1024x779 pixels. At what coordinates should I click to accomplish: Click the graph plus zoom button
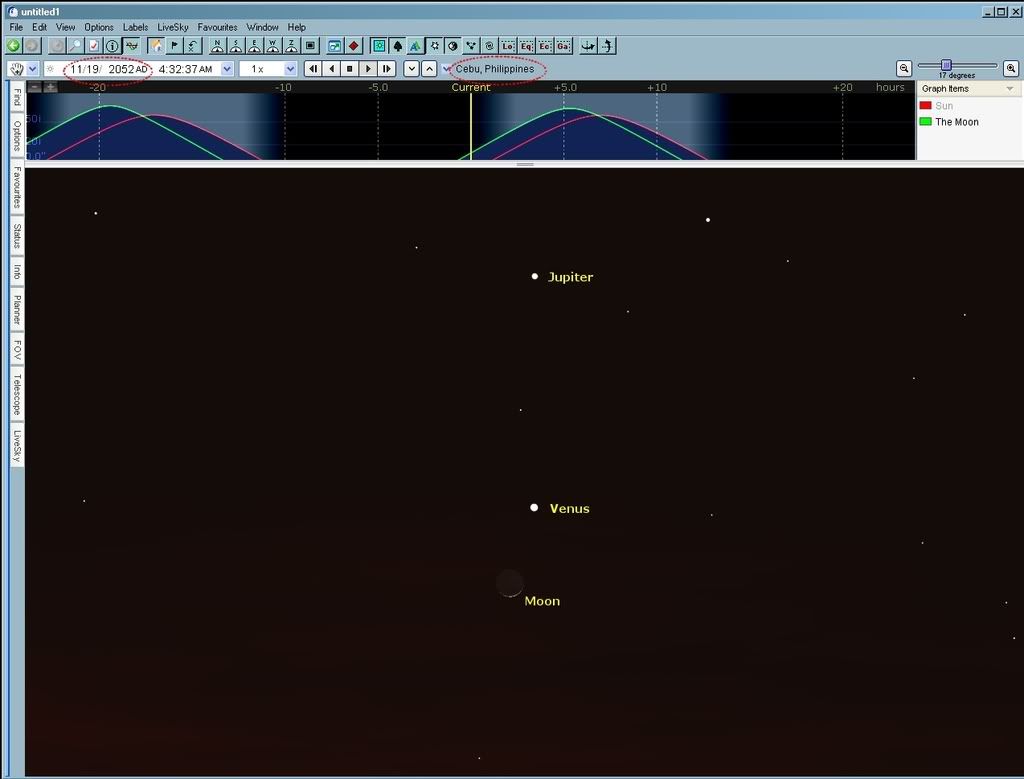(x=50, y=87)
